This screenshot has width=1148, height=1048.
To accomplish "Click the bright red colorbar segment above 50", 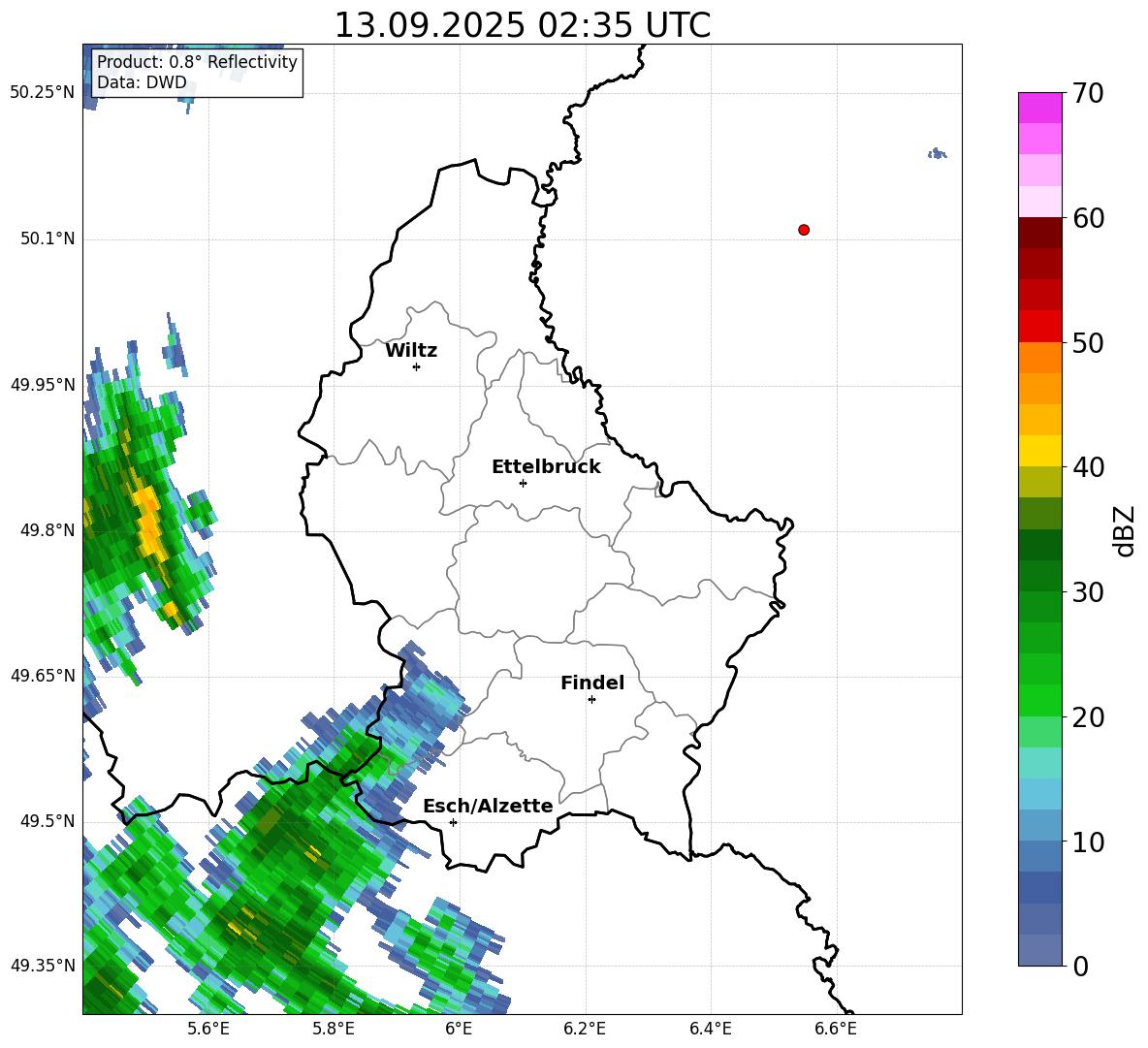I will point(1039,327).
